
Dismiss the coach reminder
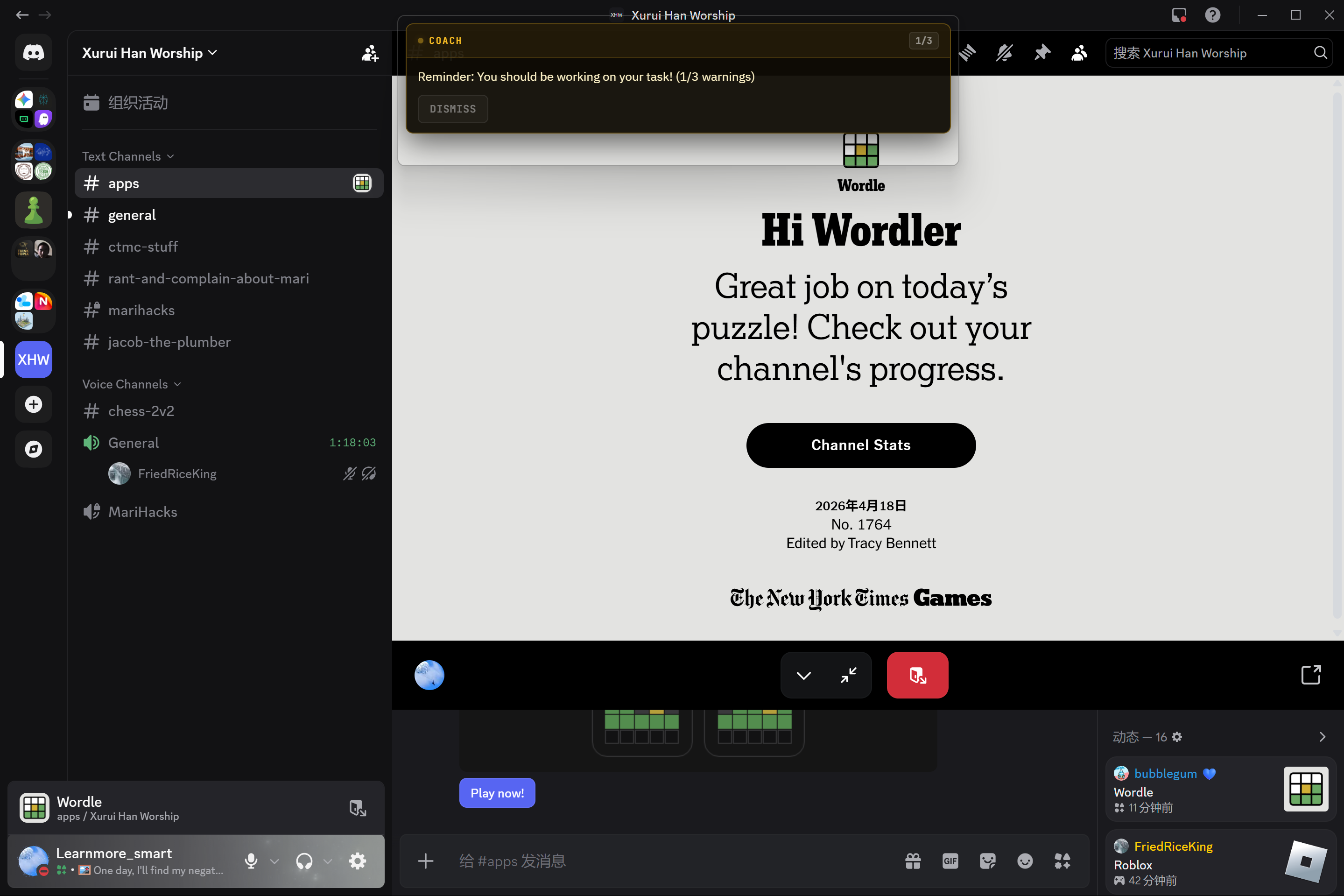[x=452, y=109]
